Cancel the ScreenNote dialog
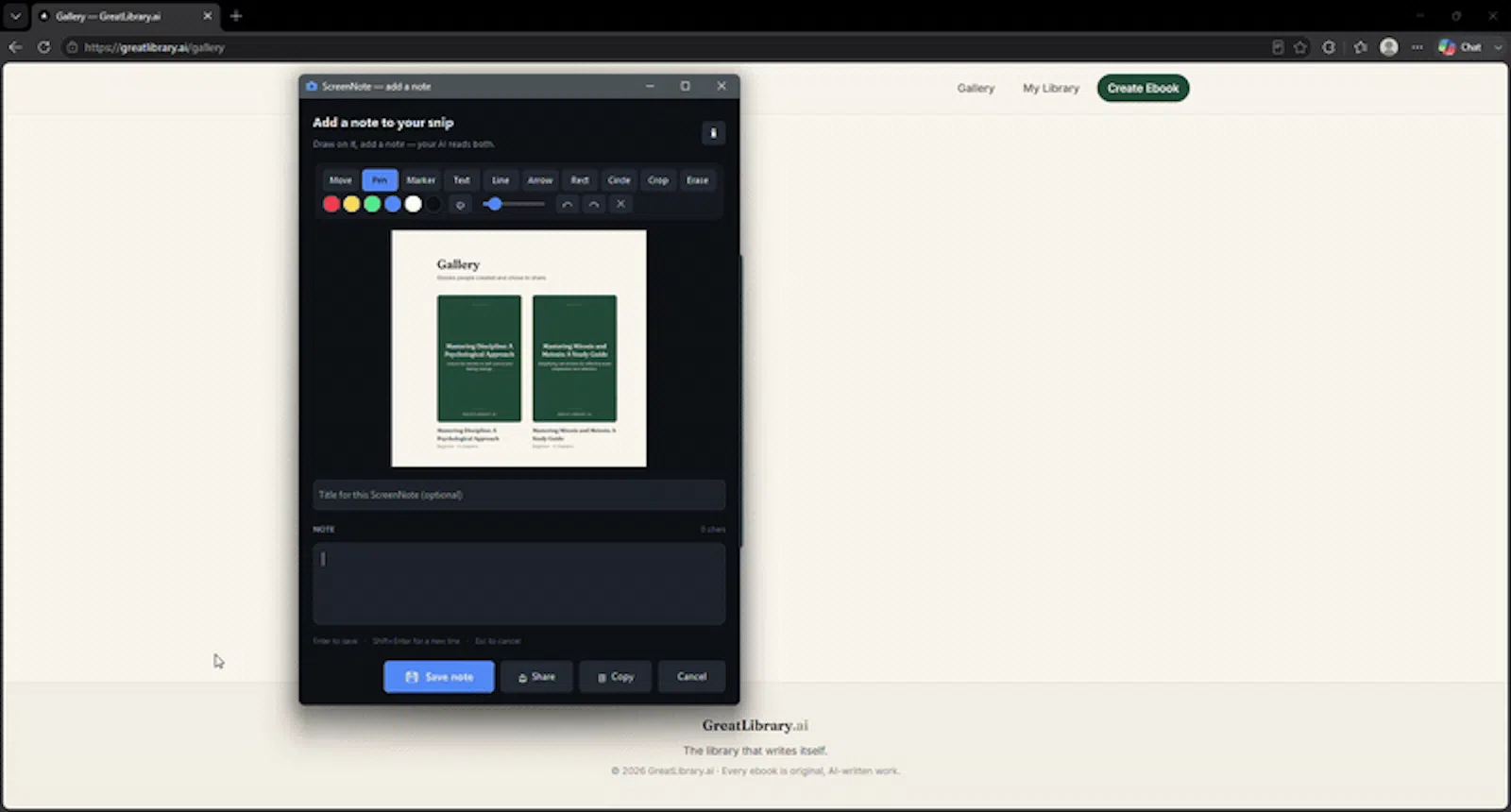Screen dimensions: 1511x812 691,677
